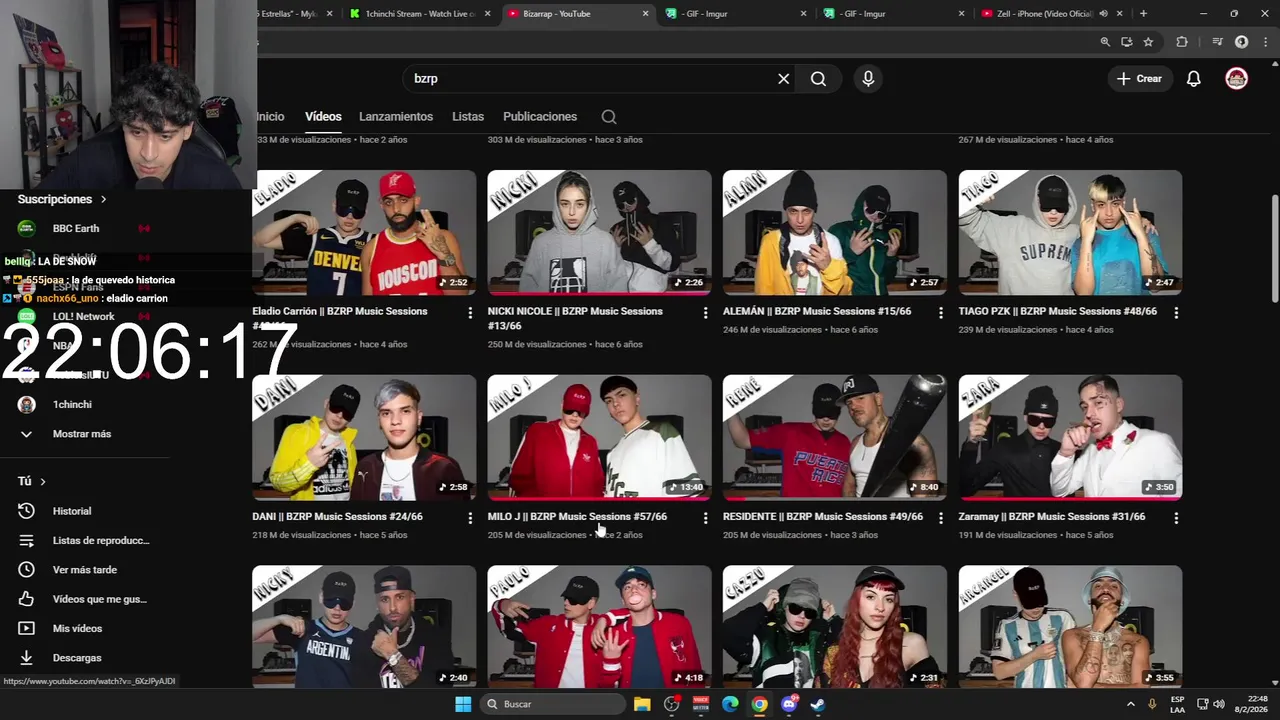
Task: Open RESIDENTE BZRP Music Sessions #49/66 title
Action: (x=822, y=517)
